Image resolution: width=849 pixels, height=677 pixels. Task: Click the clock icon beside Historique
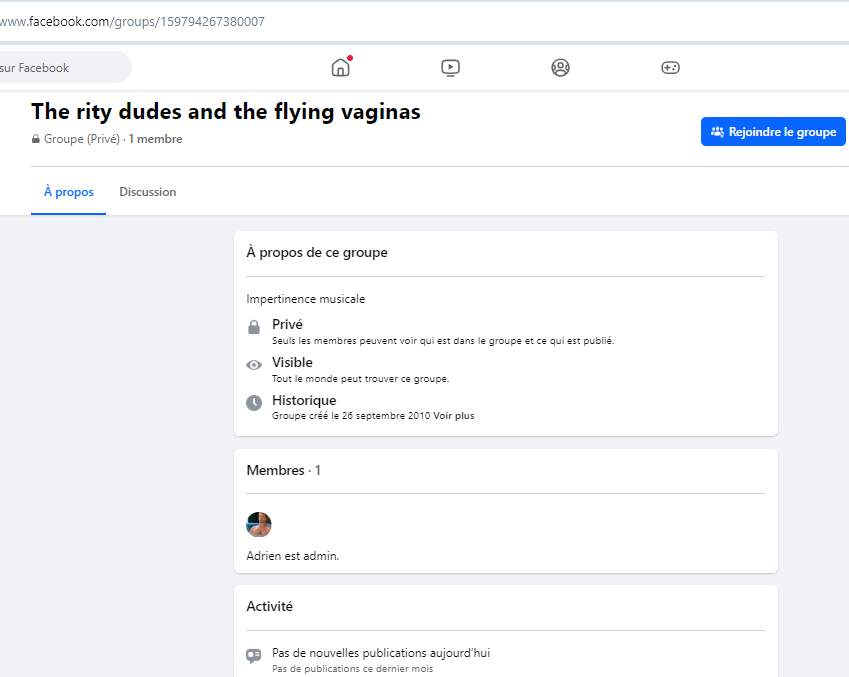coord(254,403)
